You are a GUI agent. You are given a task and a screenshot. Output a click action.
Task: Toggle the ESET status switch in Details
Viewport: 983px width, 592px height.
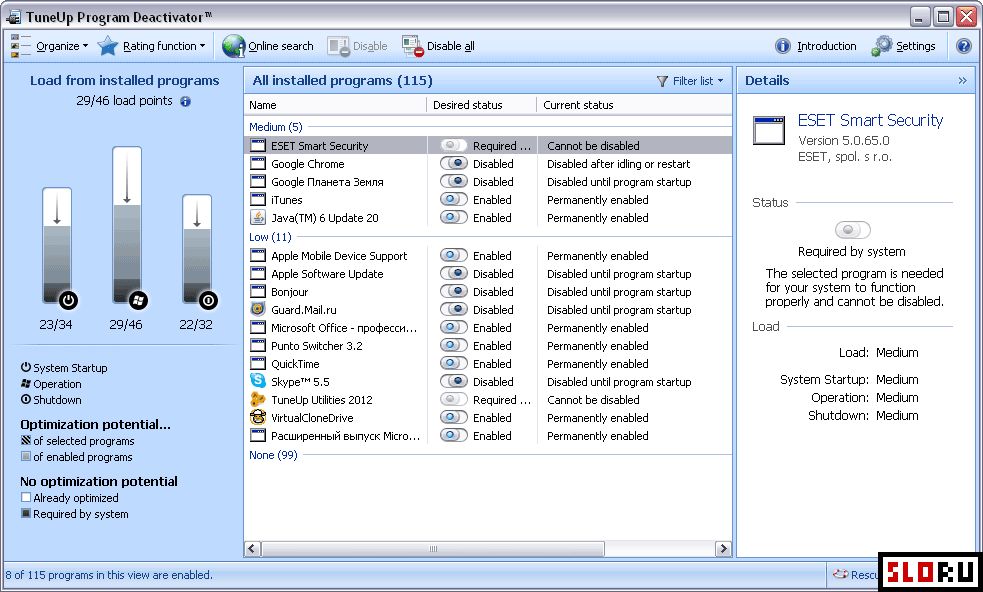pyautogui.click(x=853, y=230)
